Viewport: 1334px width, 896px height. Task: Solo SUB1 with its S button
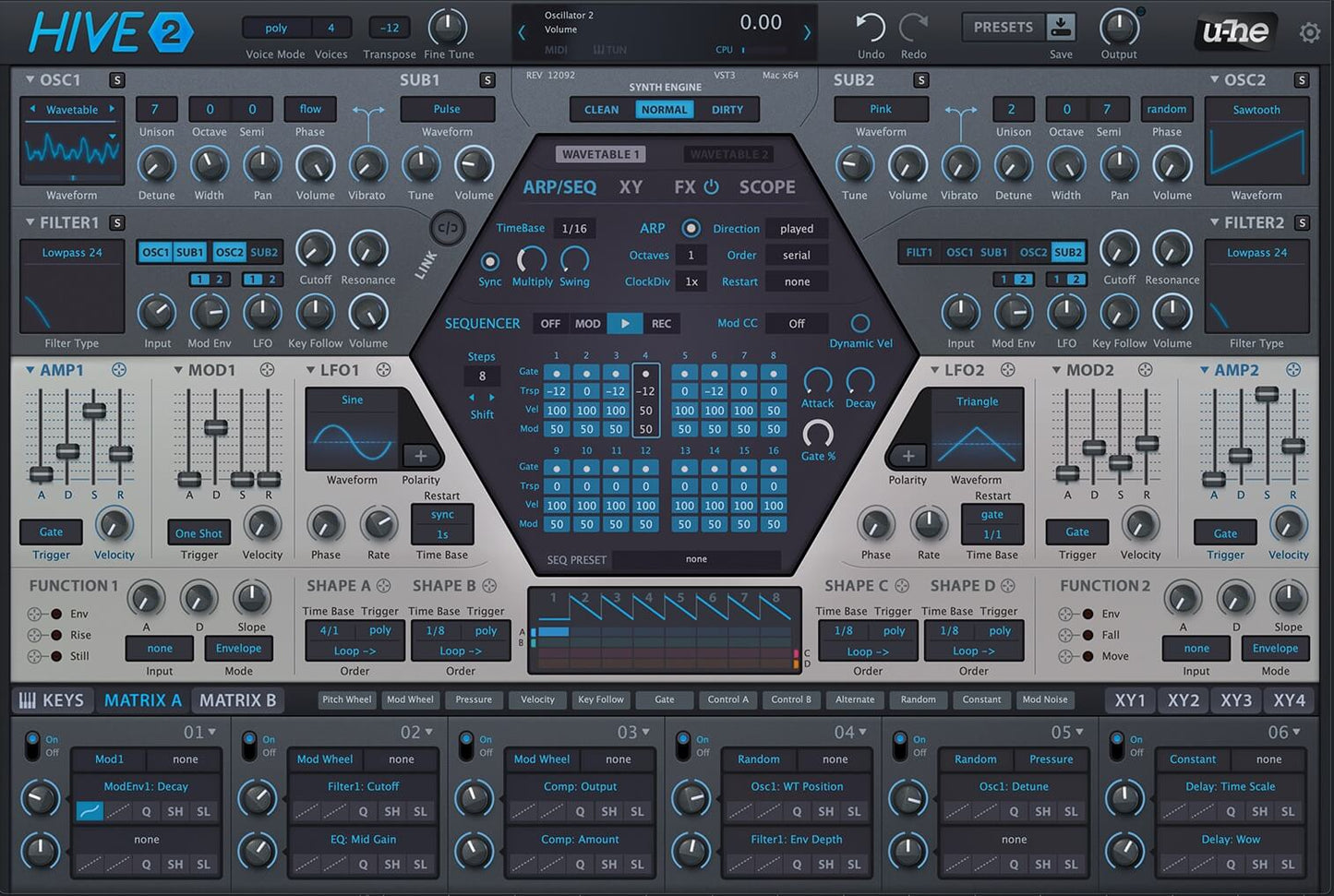pyautogui.click(x=487, y=80)
